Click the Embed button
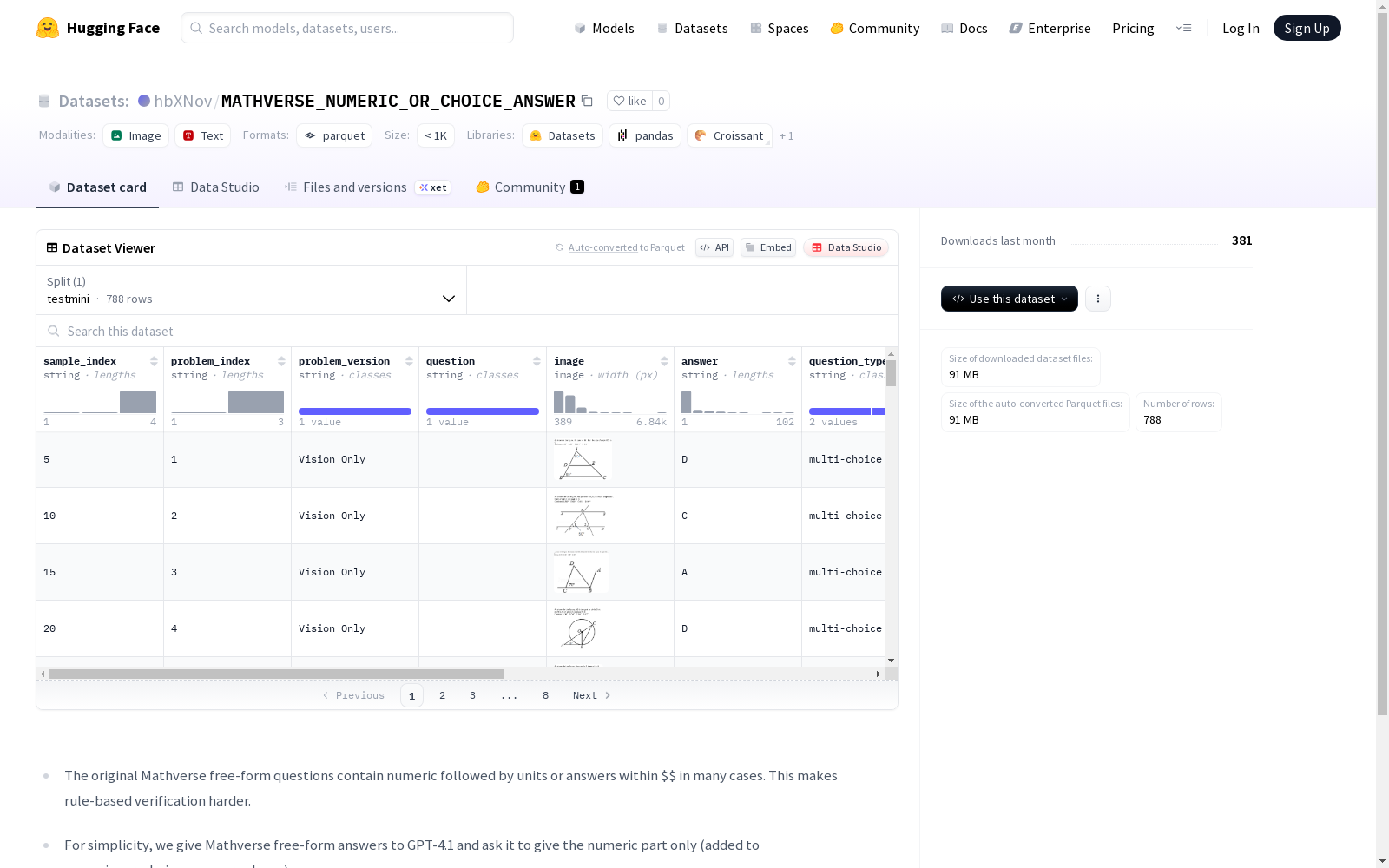The height and width of the screenshot is (868, 1389). pos(768,247)
